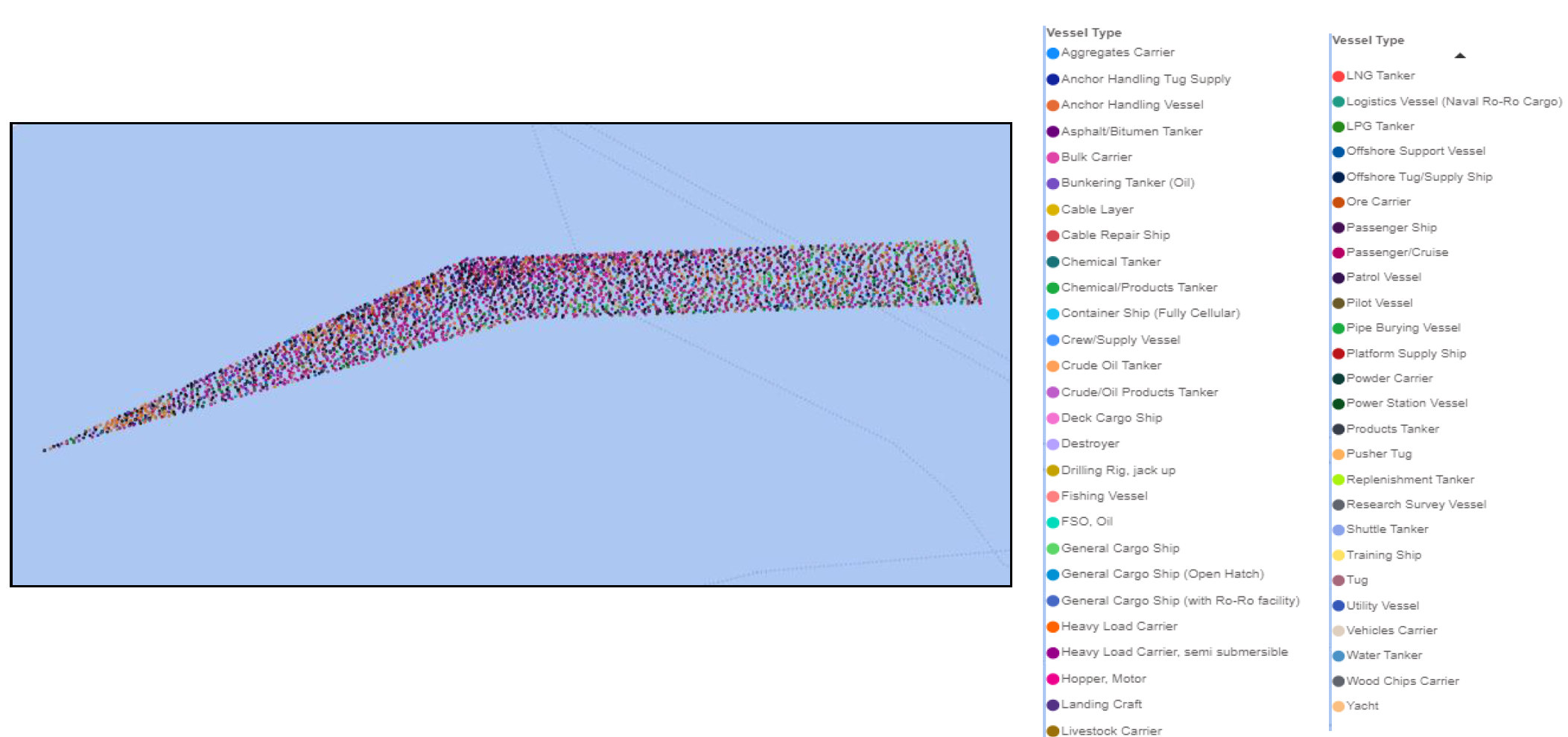Click the Container Ship (Fully Cellular) marker
The image size is (1568, 737).
[1053, 313]
